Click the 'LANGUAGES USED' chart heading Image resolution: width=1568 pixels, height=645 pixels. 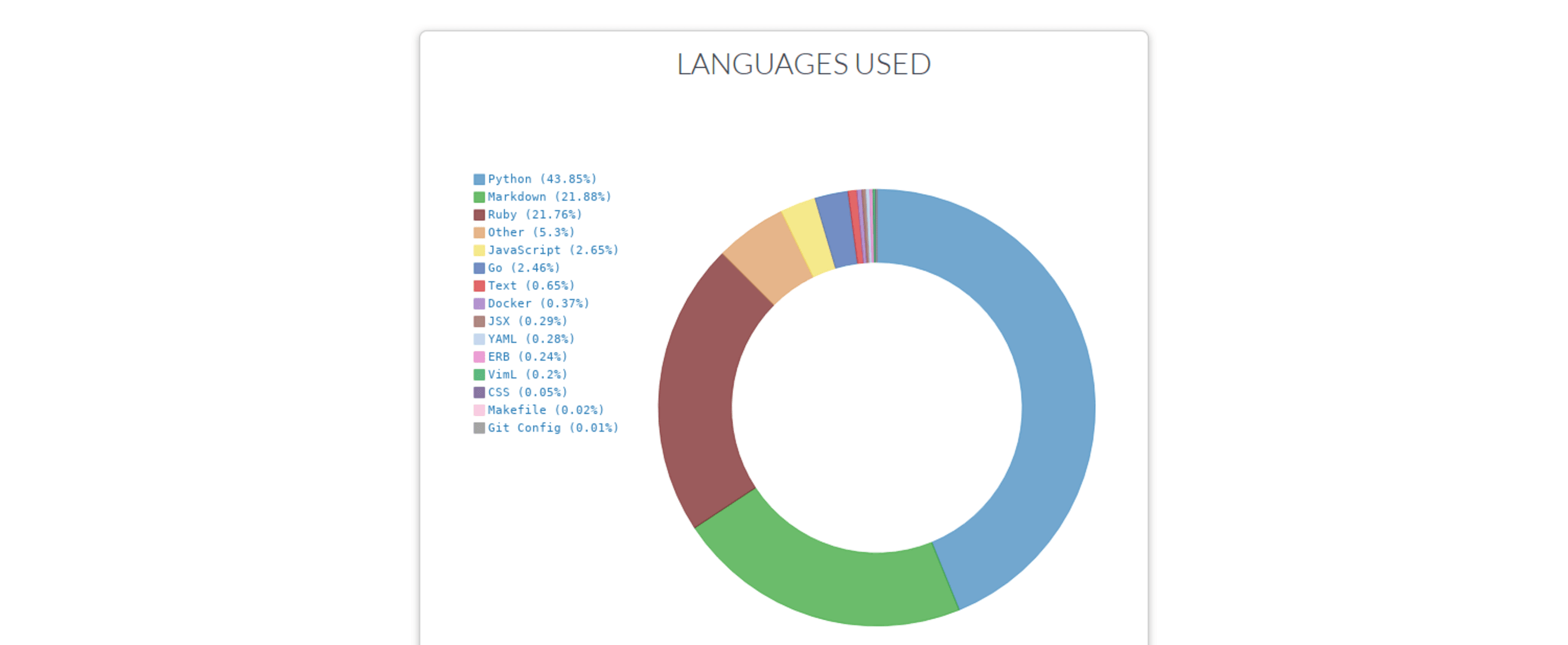pyautogui.click(x=804, y=64)
